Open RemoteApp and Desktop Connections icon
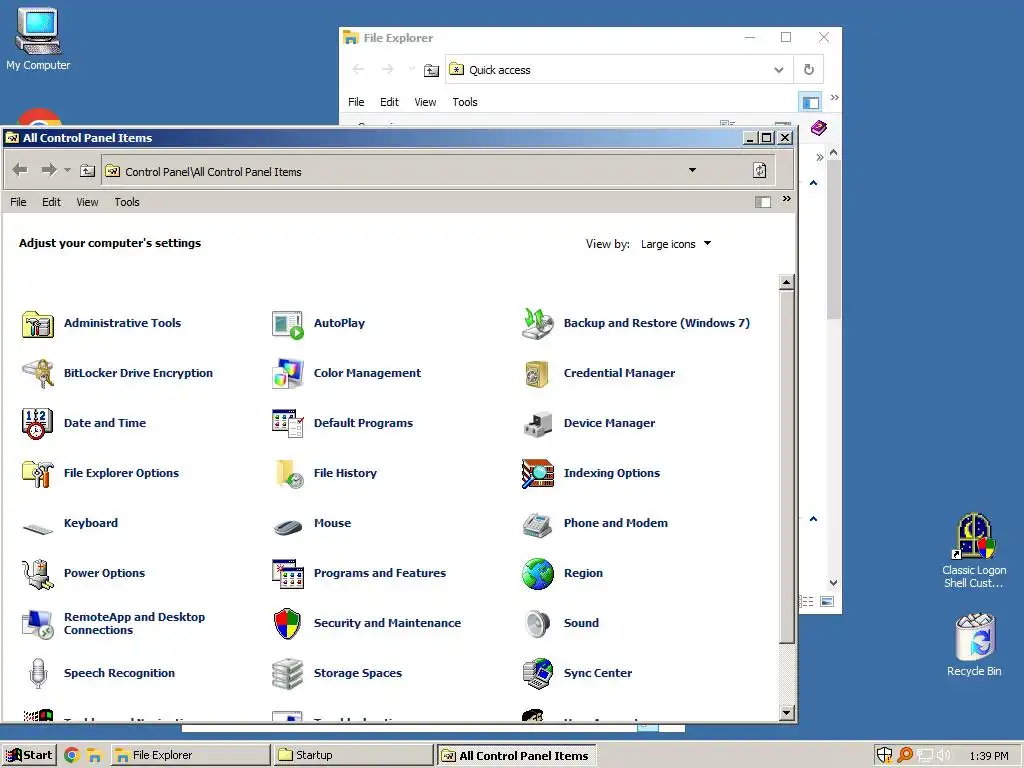The image size is (1024, 768). click(x=37, y=624)
